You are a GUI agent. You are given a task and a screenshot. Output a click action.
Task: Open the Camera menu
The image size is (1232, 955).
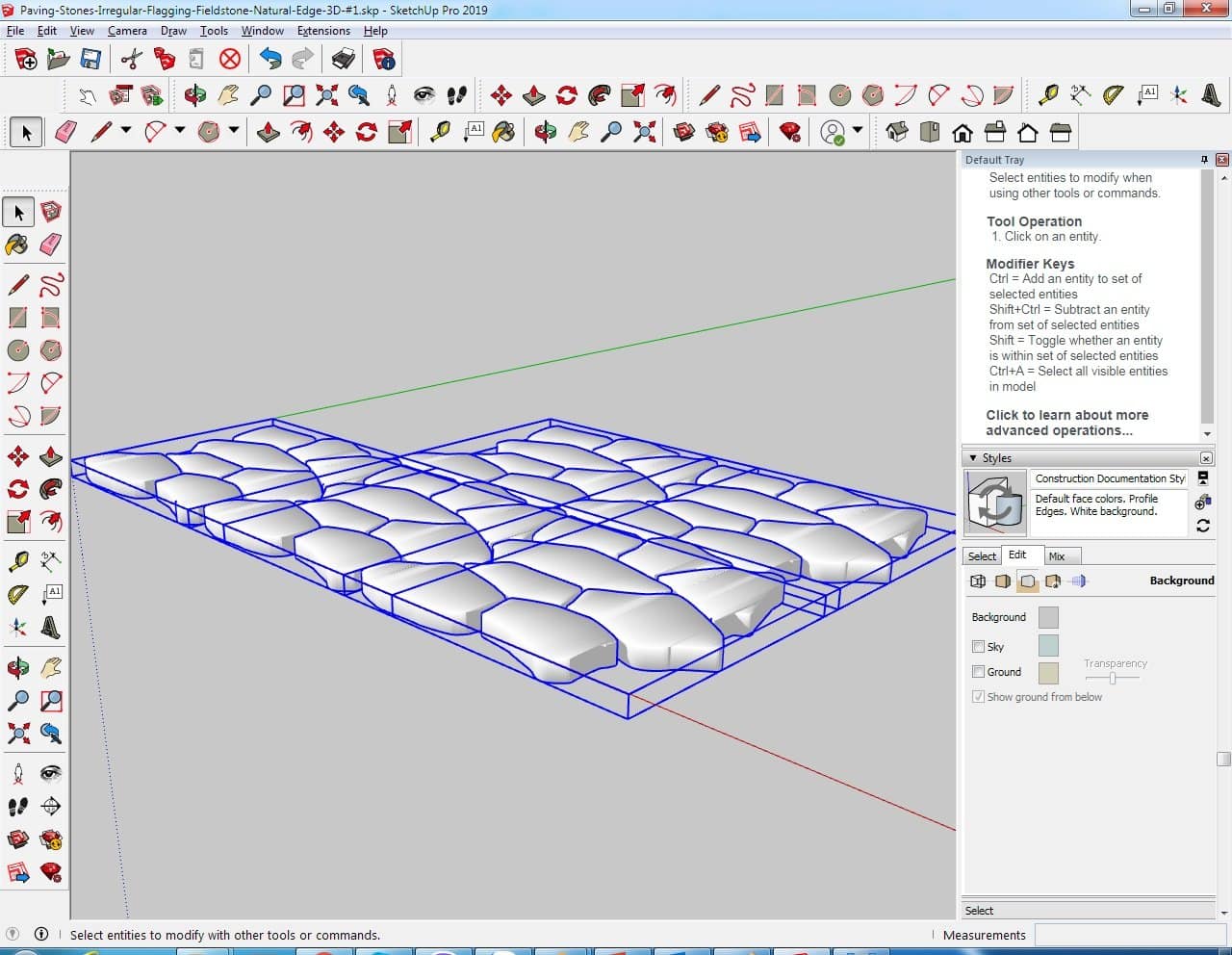pyautogui.click(x=127, y=31)
